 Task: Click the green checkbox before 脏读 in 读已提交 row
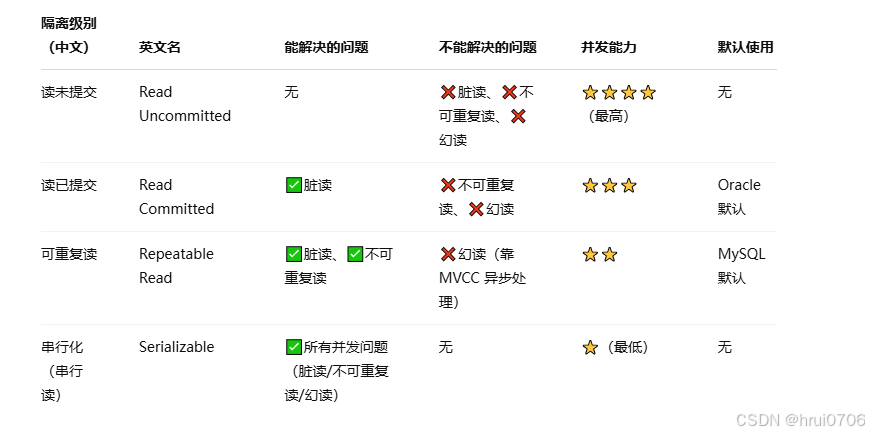294,185
